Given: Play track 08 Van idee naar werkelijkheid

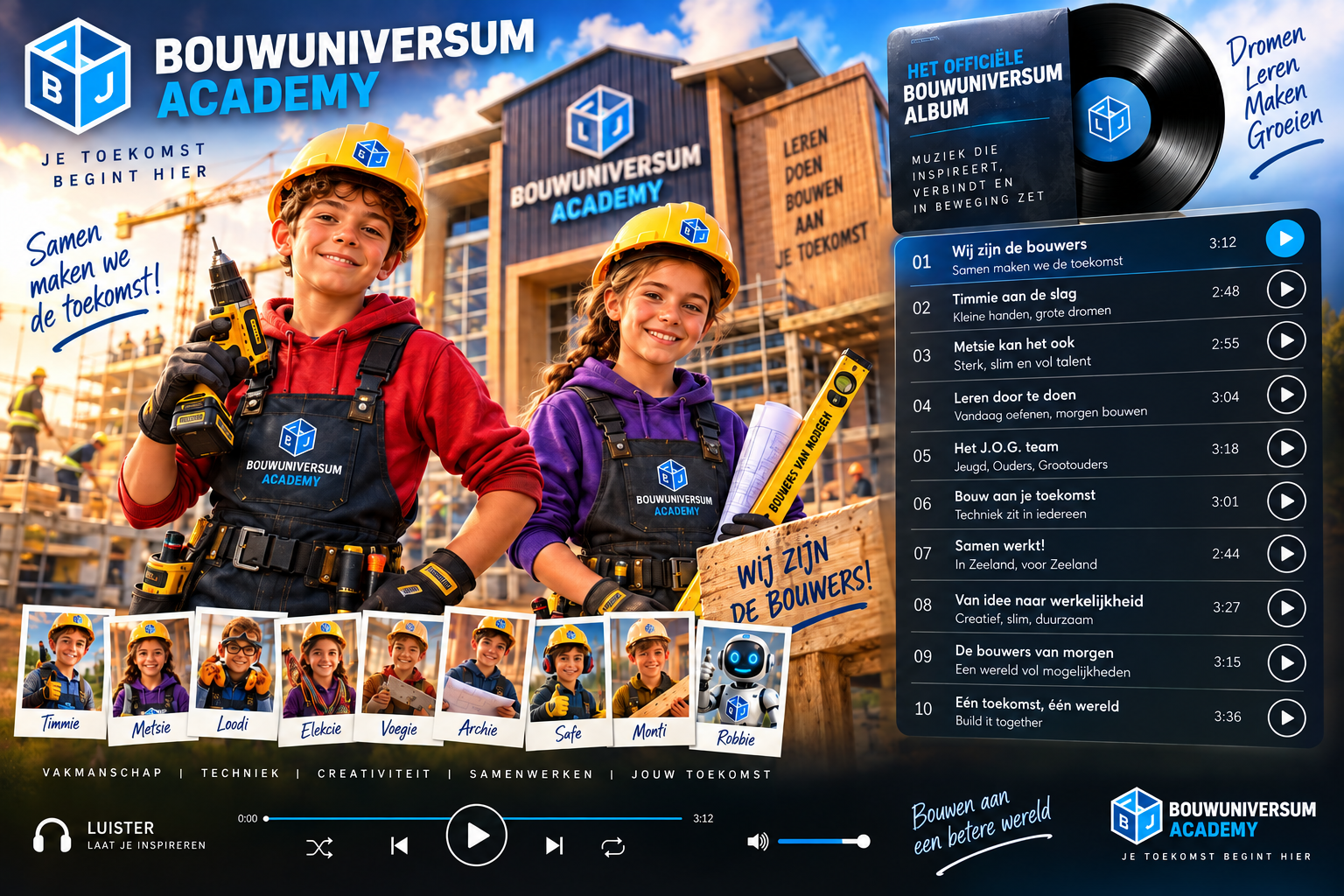Looking at the screenshot, I should point(1286,607).
